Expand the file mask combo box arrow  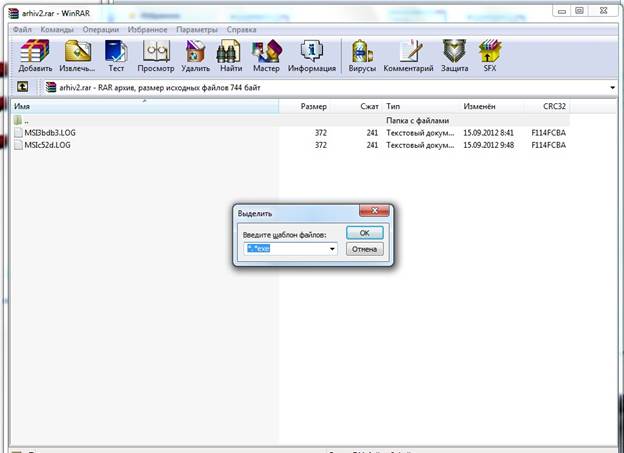coord(332,249)
